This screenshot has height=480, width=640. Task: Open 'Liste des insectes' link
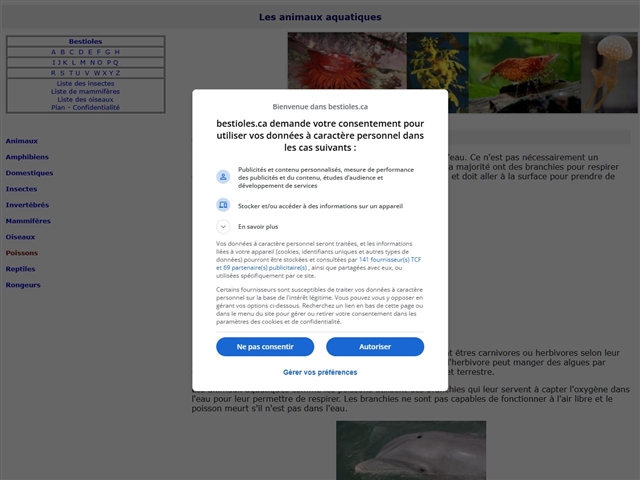coord(85,84)
